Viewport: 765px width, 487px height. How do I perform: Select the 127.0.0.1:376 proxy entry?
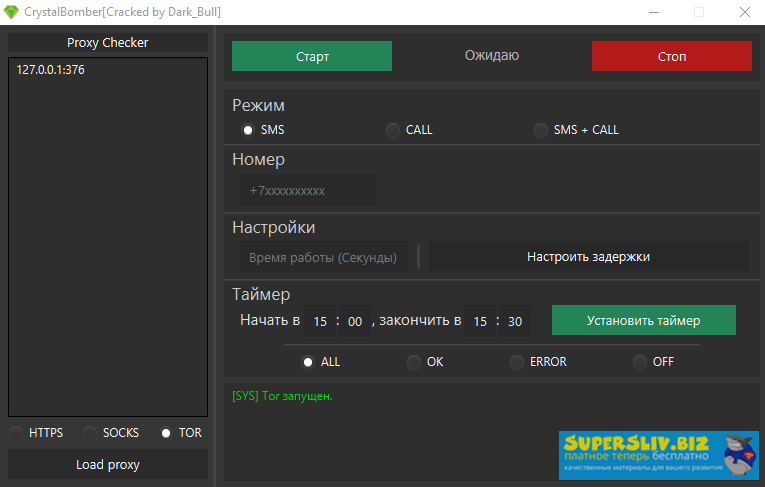(x=50, y=70)
